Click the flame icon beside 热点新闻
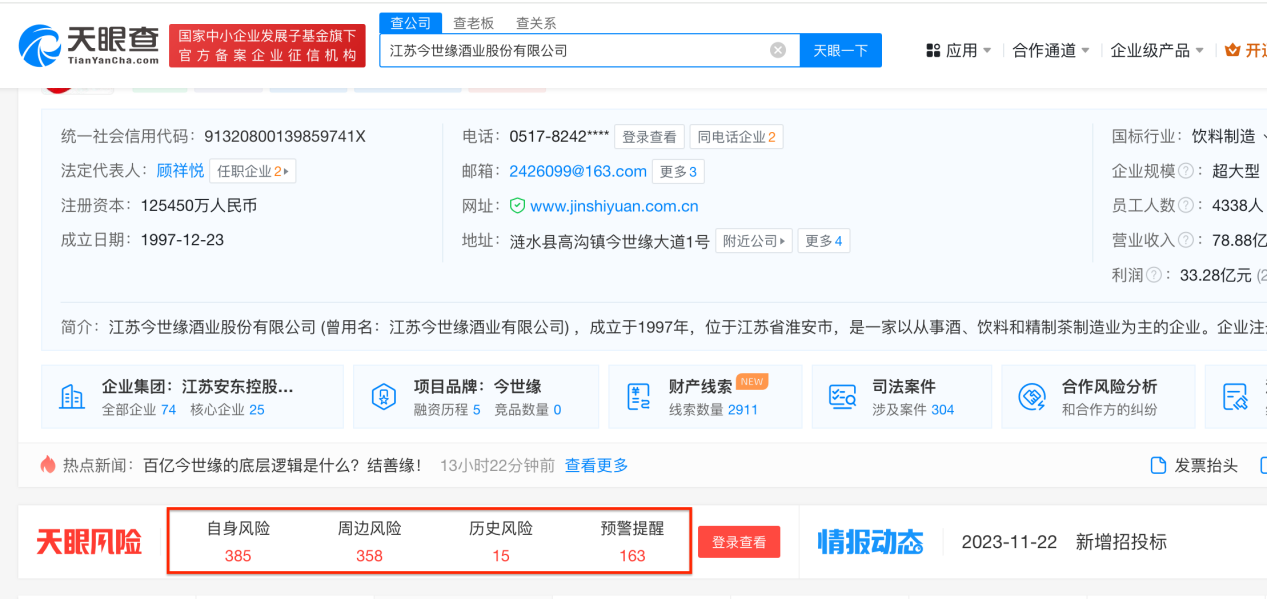 (48, 465)
